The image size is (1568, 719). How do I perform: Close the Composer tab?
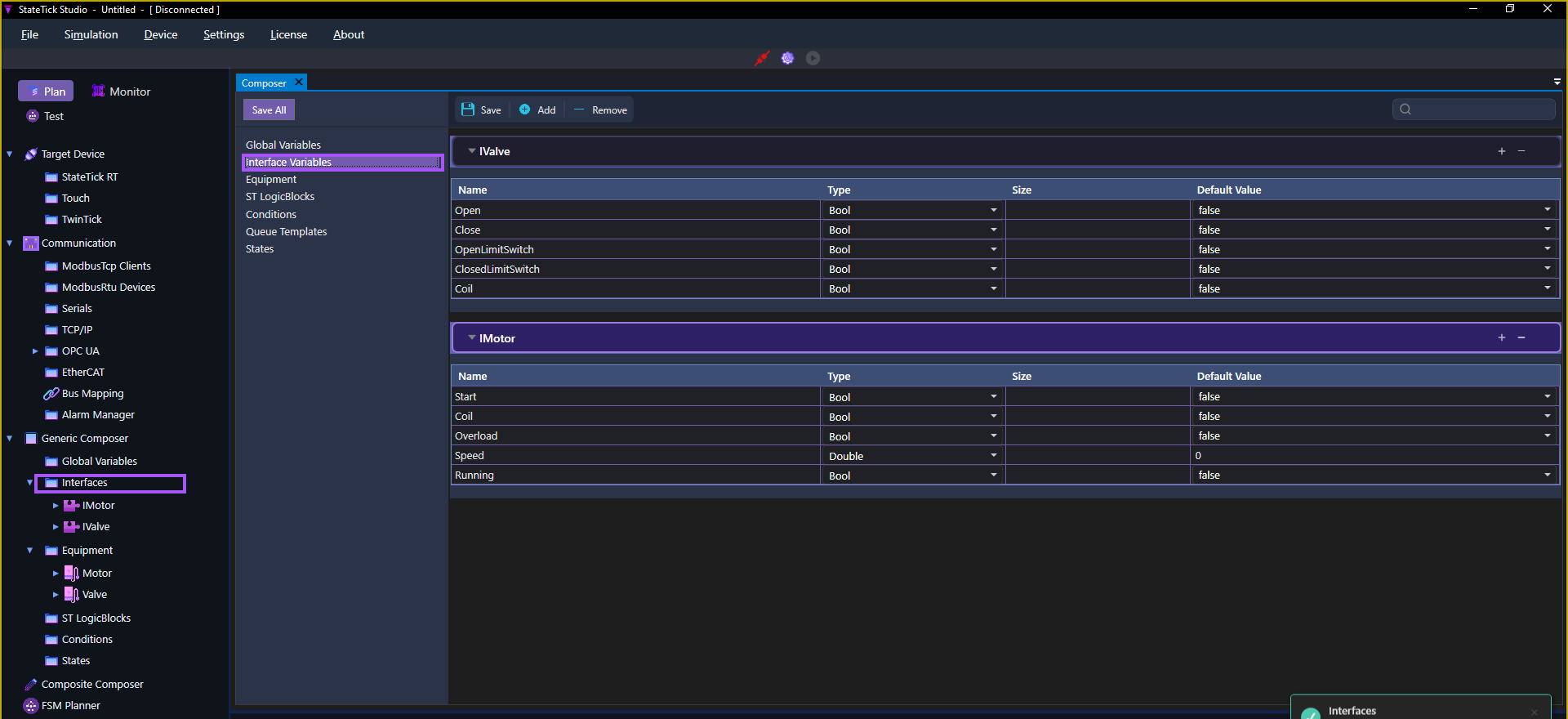(x=299, y=82)
